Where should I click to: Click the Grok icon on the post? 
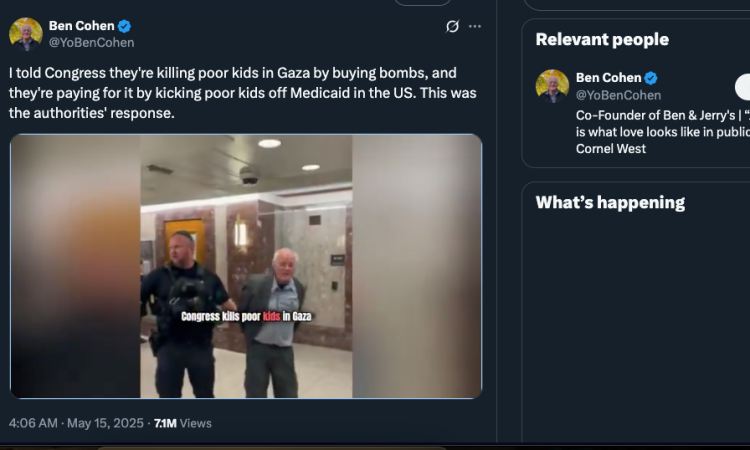[452, 26]
